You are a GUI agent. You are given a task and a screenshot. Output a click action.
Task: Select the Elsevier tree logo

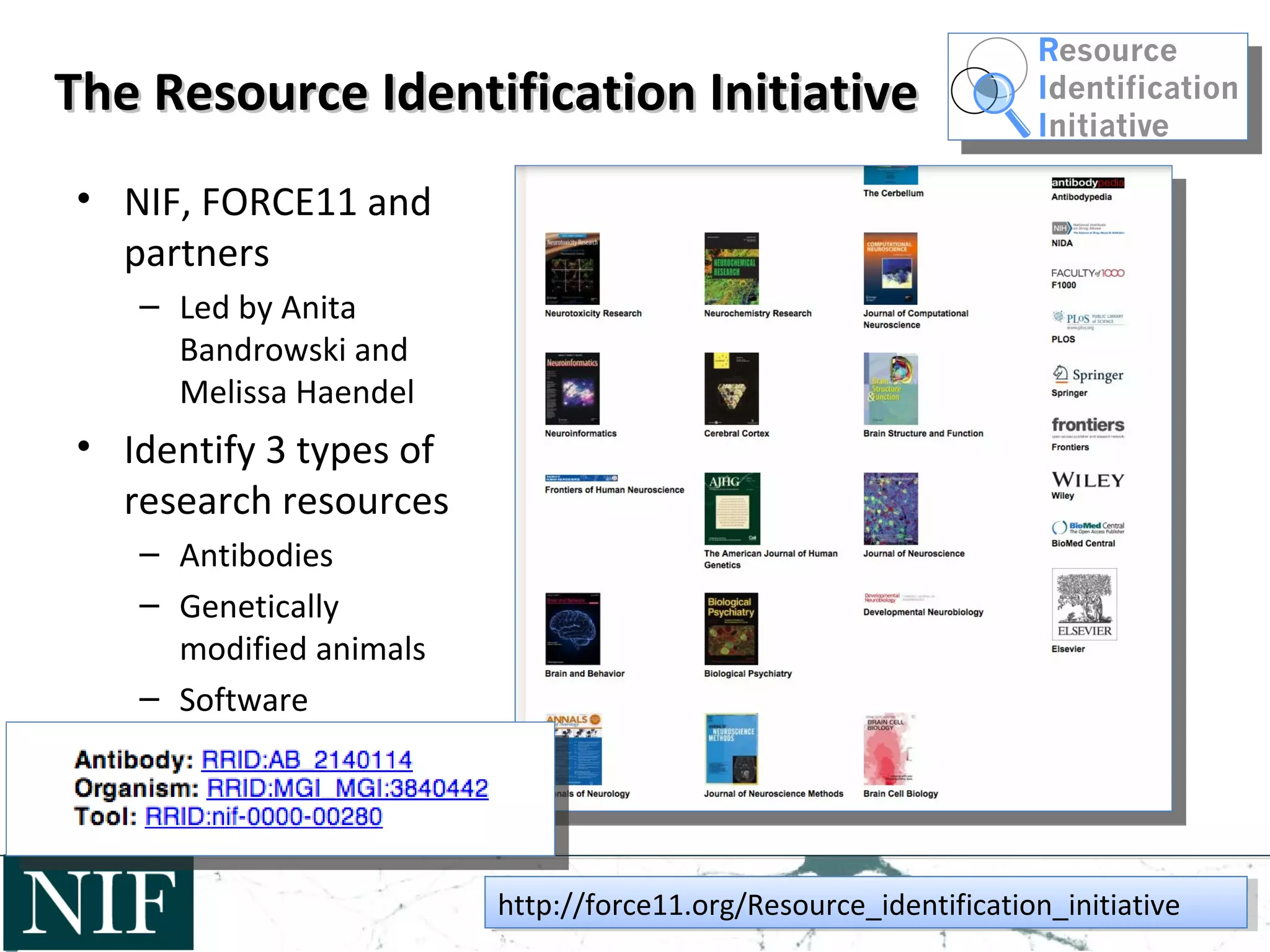point(1085,604)
